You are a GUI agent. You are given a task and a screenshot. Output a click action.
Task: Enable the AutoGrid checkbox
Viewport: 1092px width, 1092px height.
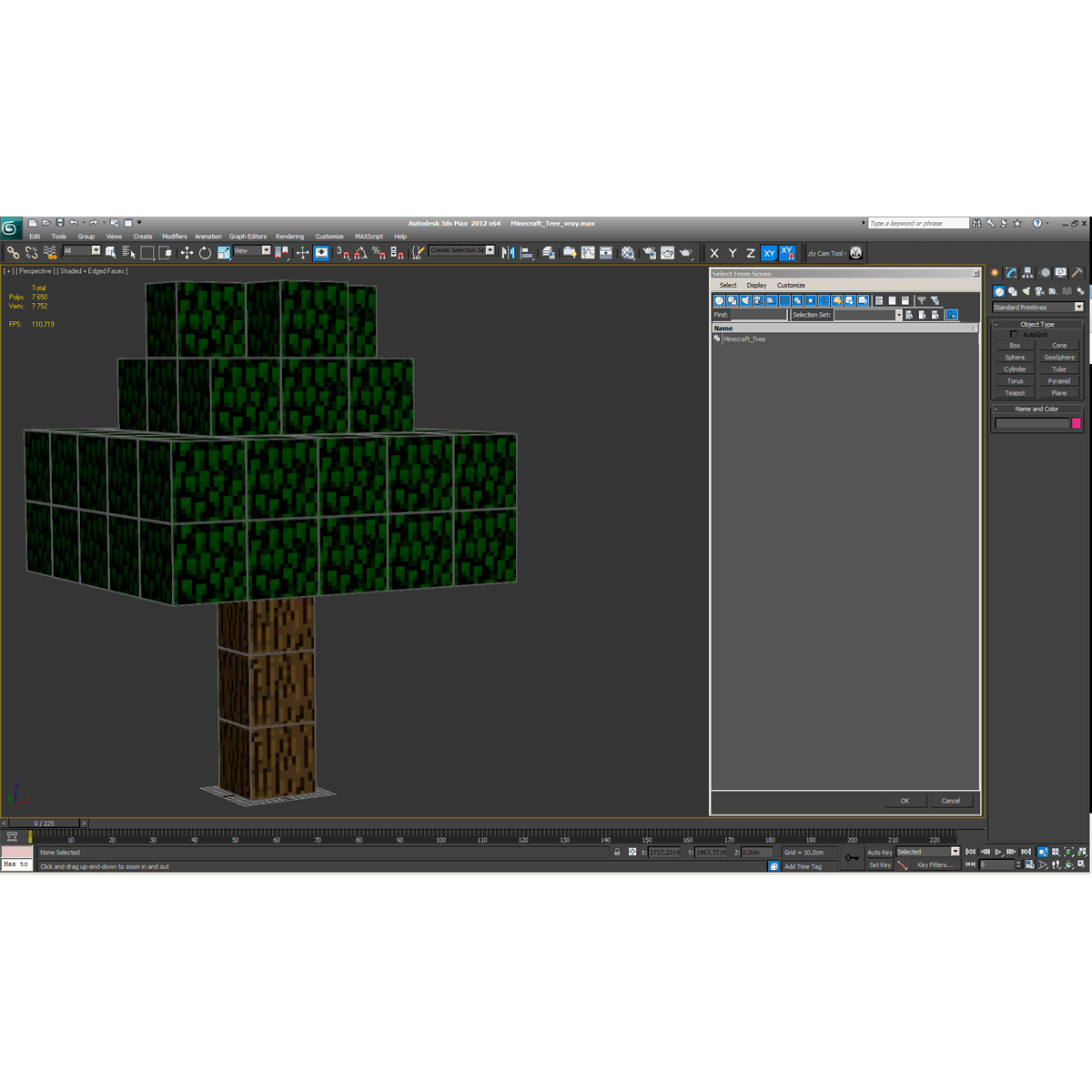[x=1014, y=334]
